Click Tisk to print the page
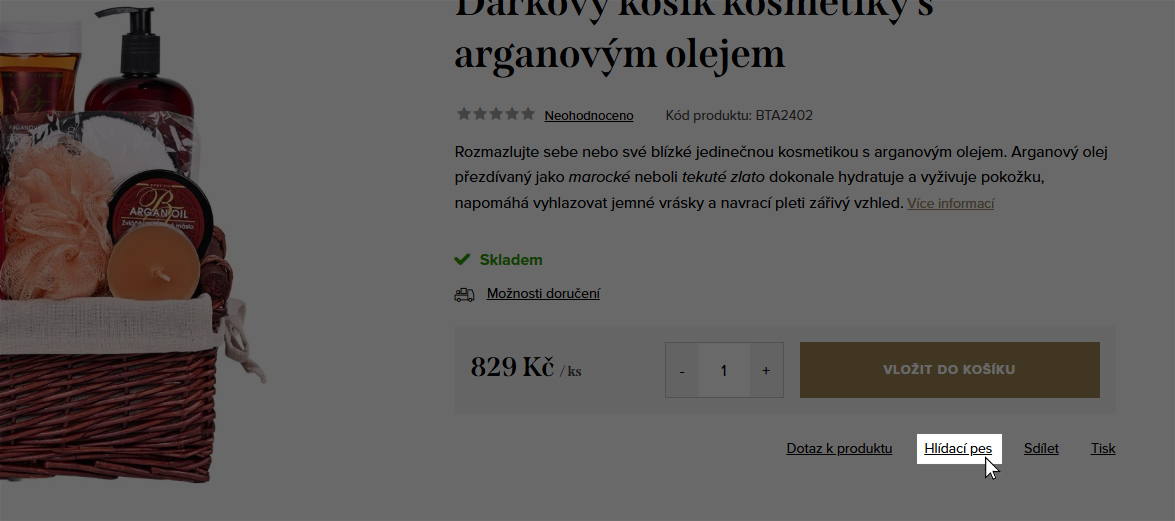Image resolution: width=1175 pixels, height=521 pixels. [1103, 448]
